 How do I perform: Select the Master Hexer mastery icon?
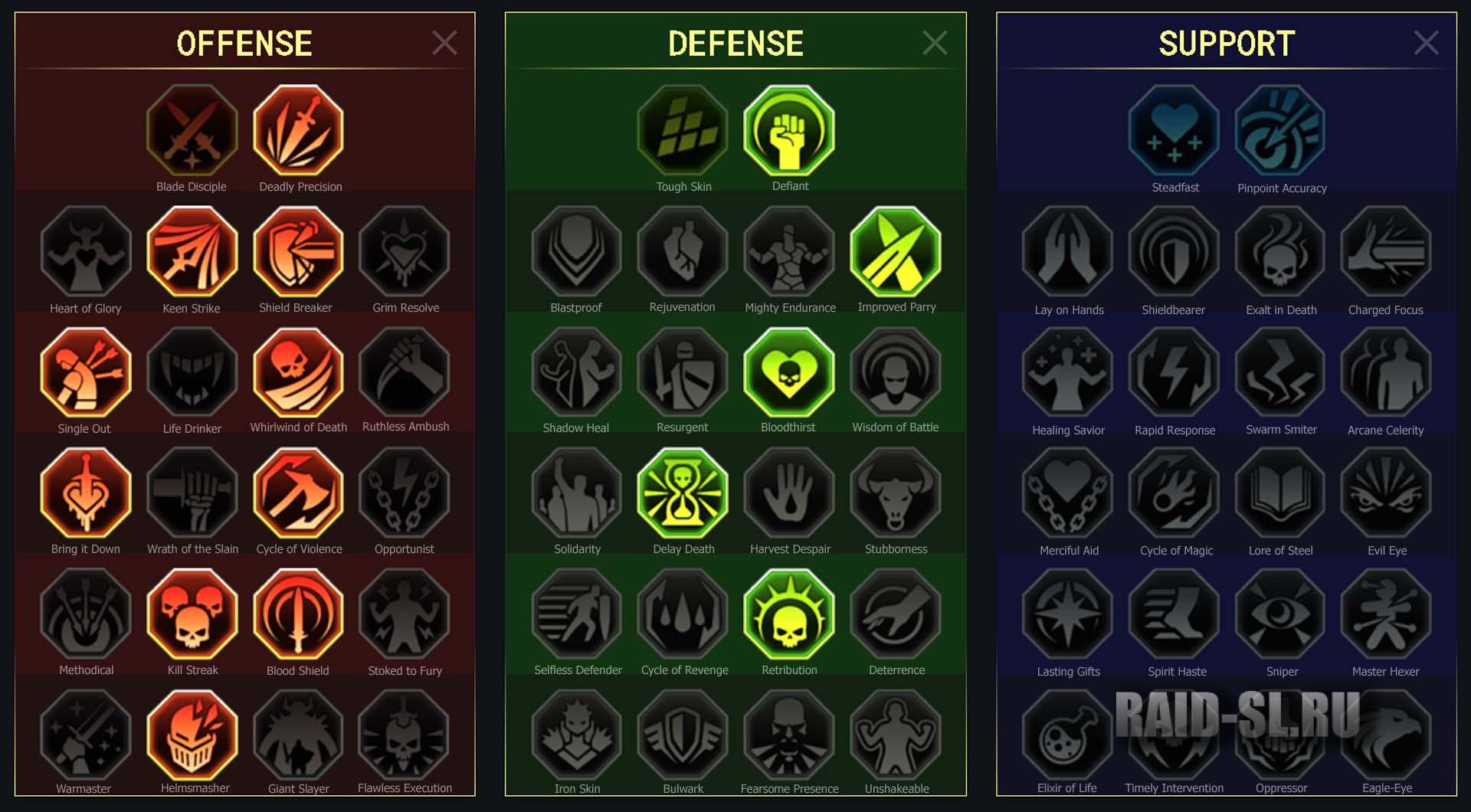click(x=1386, y=614)
